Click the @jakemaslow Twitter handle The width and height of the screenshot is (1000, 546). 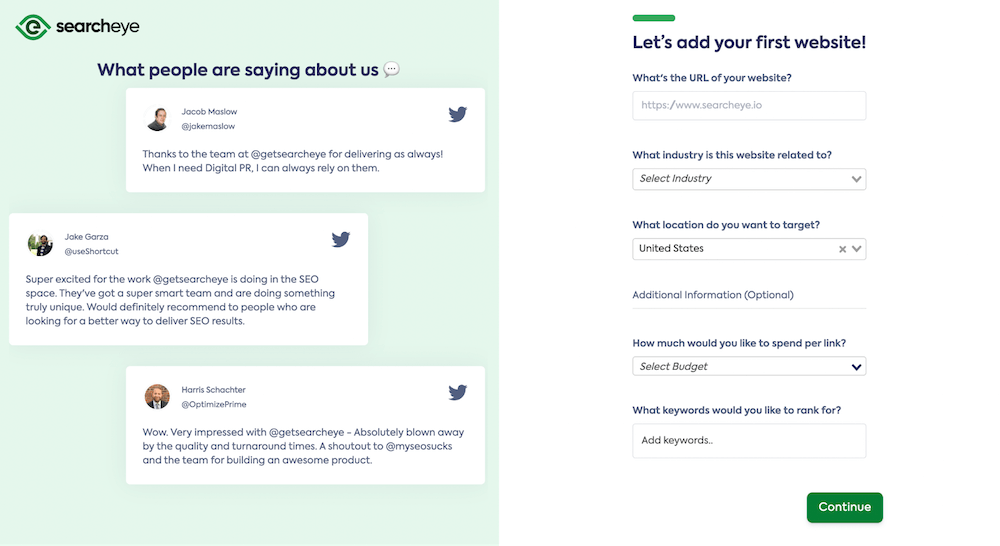208,127
